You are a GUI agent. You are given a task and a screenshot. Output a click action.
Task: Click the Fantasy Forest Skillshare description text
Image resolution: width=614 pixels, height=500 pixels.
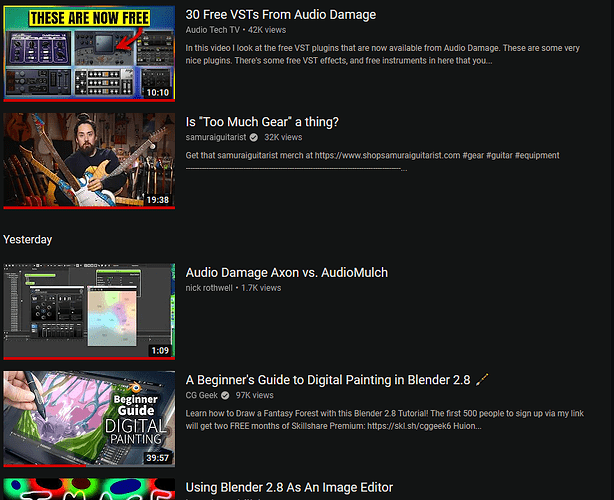click(x=385, y=420)
